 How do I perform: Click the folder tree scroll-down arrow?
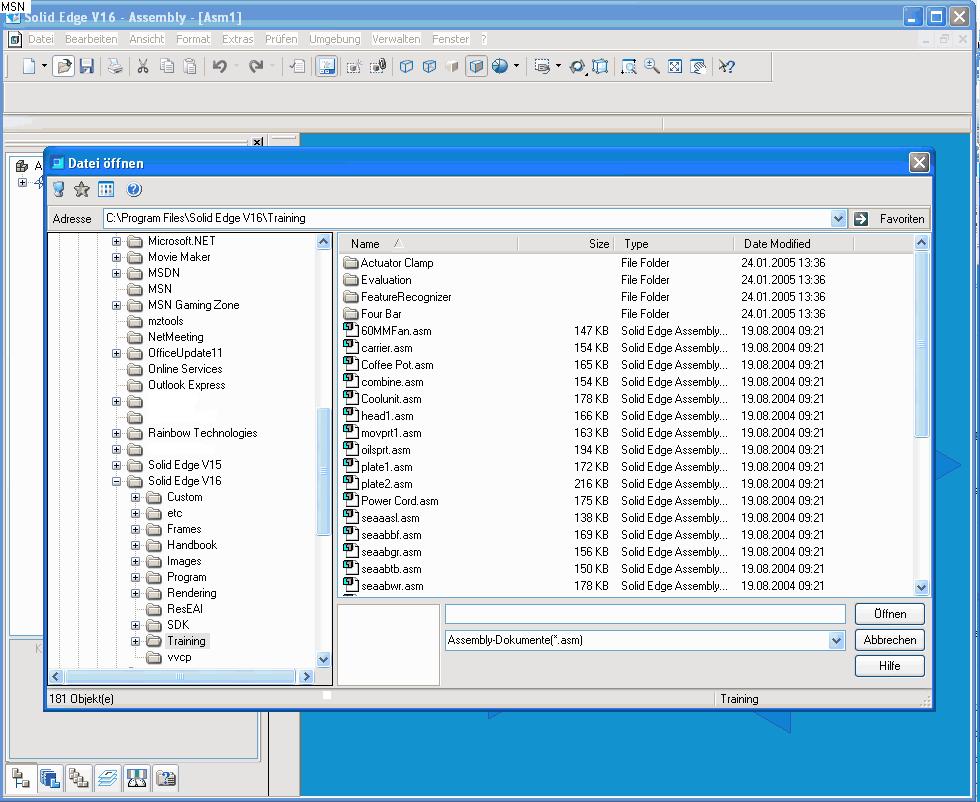[323, 659]
